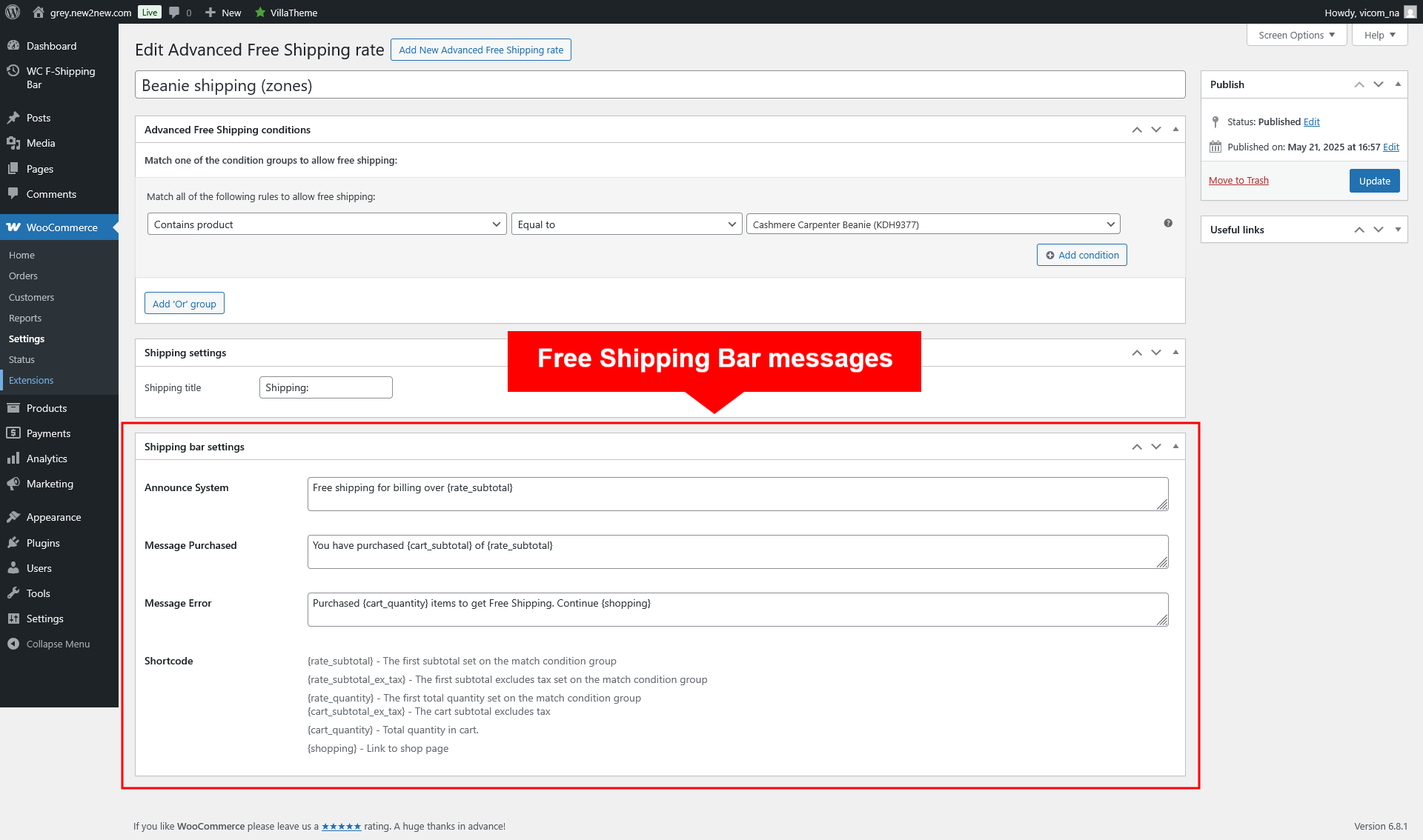
Task: Open Media library menu
Action: (41, 143)
